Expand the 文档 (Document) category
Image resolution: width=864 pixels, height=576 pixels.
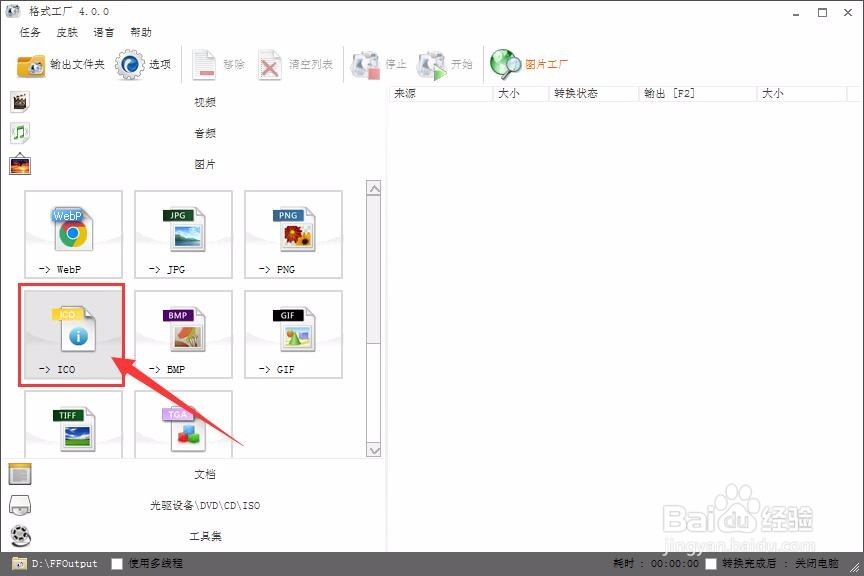point(204,473)
